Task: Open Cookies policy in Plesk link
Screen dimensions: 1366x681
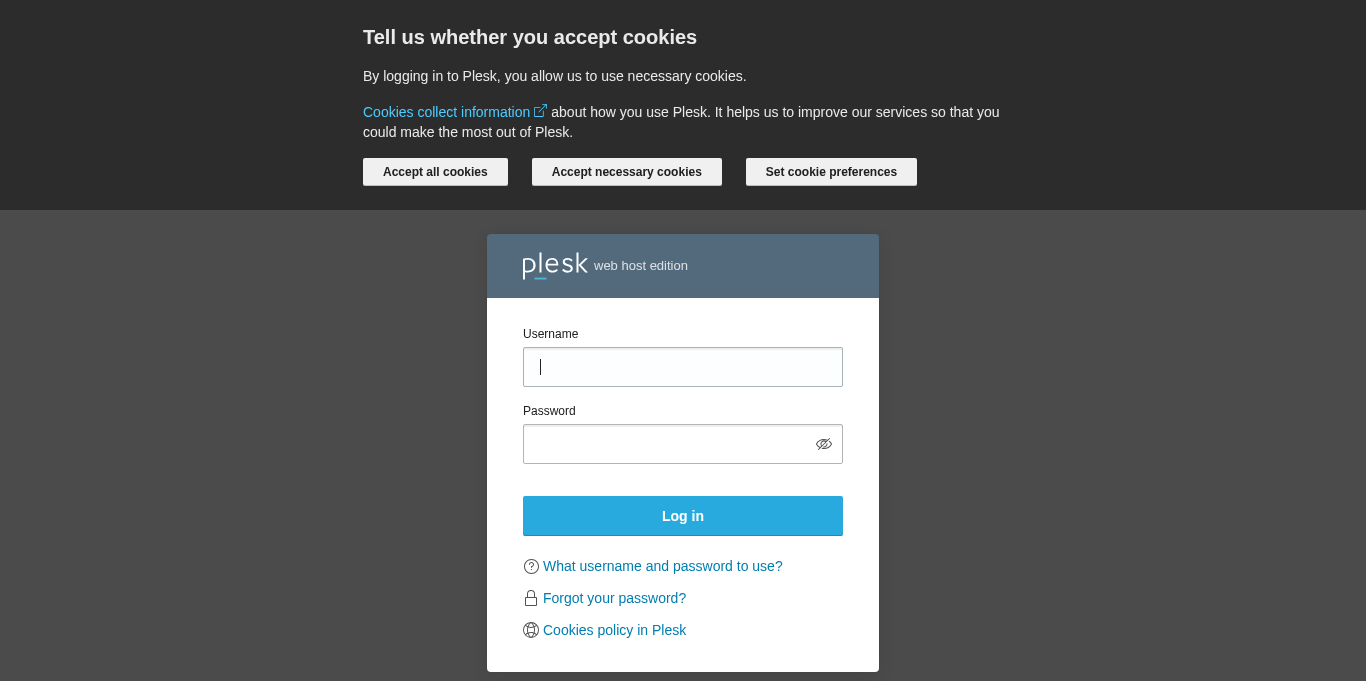Action: [x=614, y=630]
